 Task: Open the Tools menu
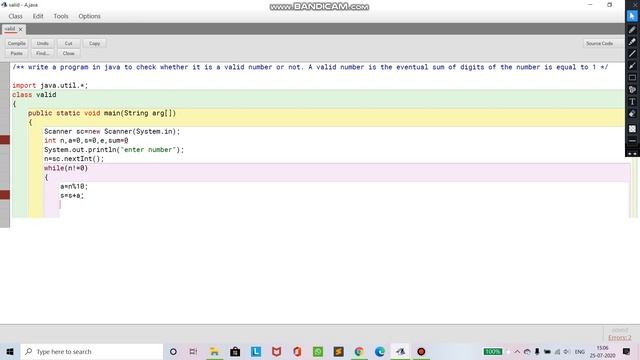[x=61, y=16]
